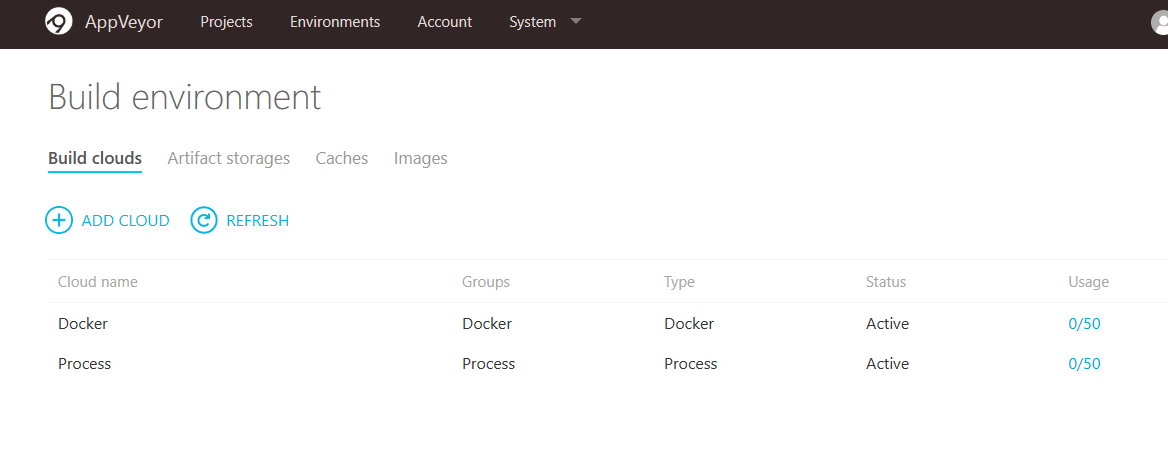Click the Add Cloud plus icon

[x=59, y=220]
